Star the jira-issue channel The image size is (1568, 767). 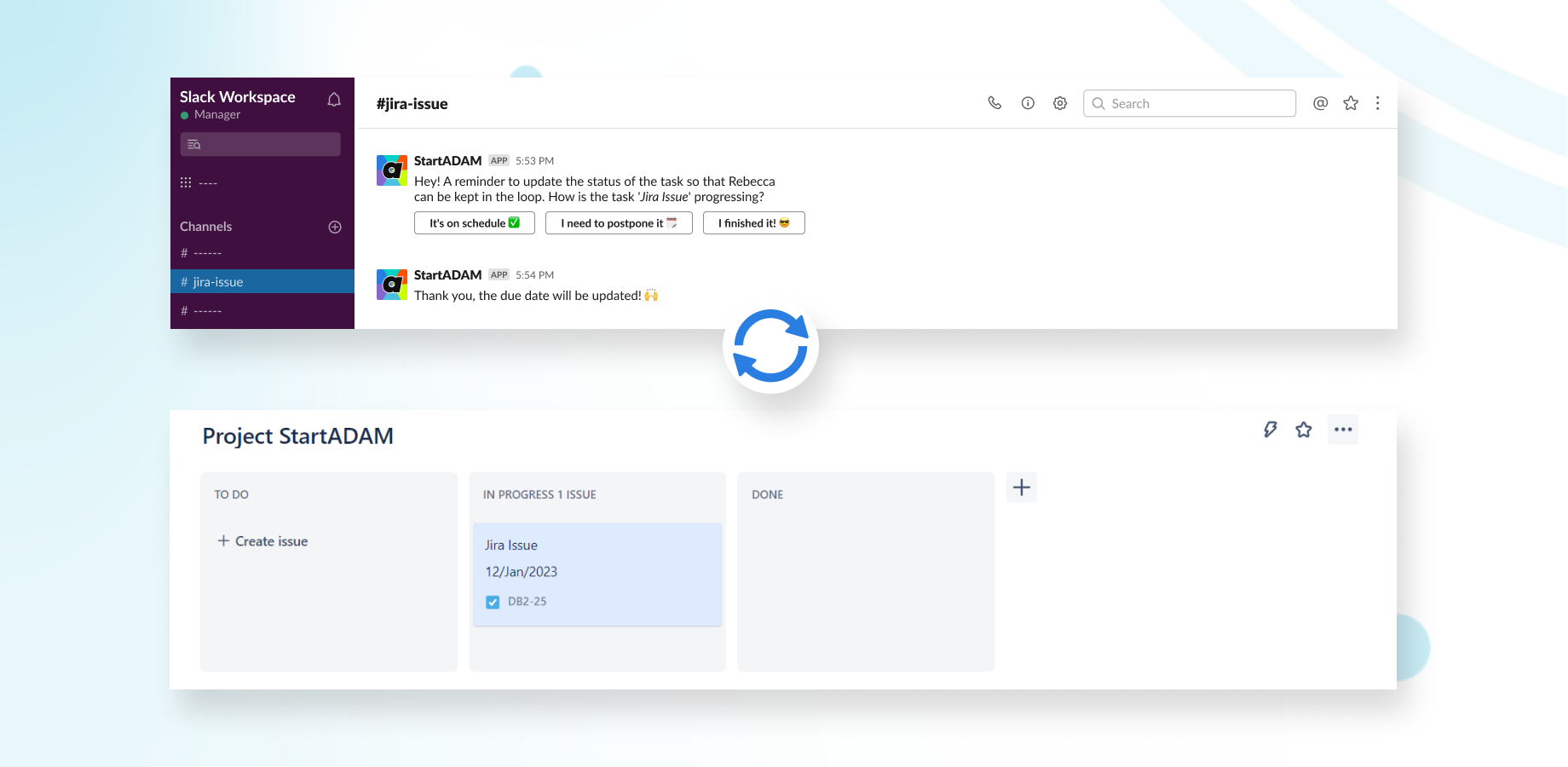(x=1351, y=103)
